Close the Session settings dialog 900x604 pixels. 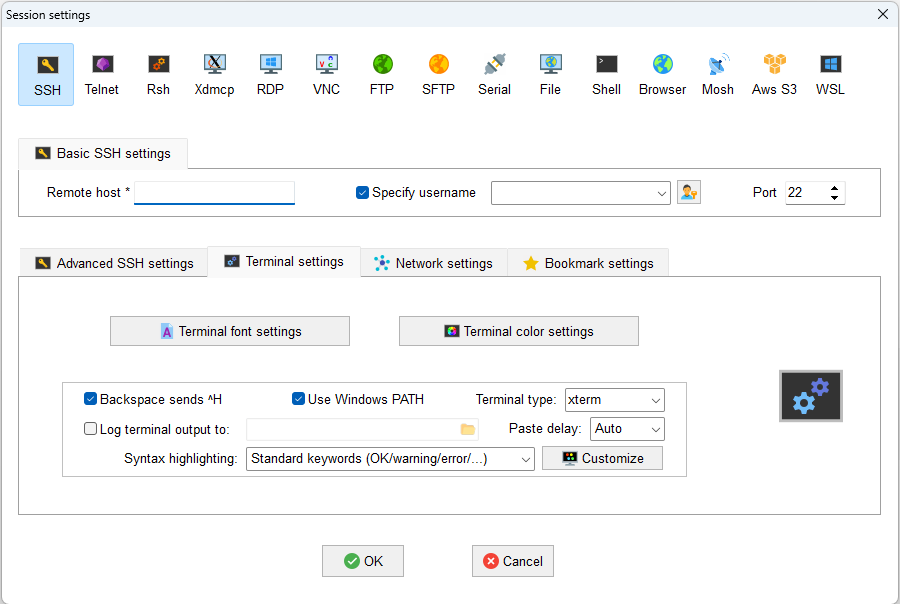[x=883, y=14]
